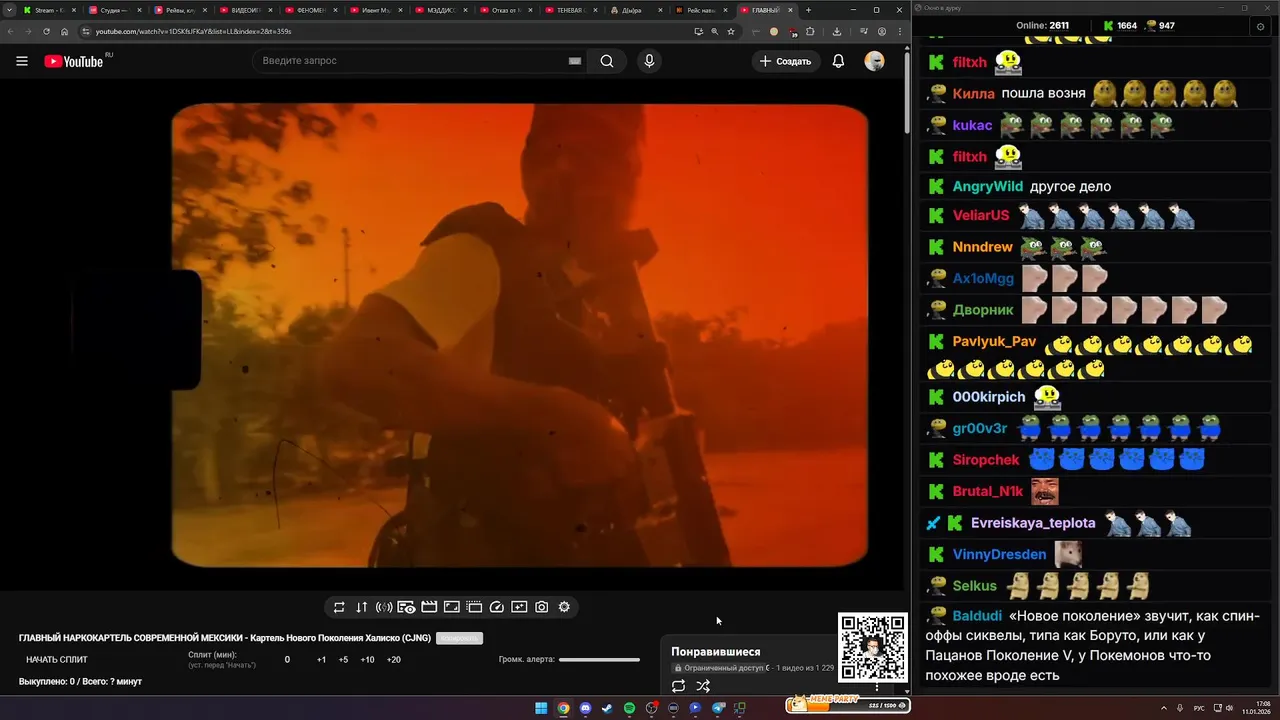Open a new browser tab
The width and height of the screenshot is (1280, 720).
coord(808,10)
